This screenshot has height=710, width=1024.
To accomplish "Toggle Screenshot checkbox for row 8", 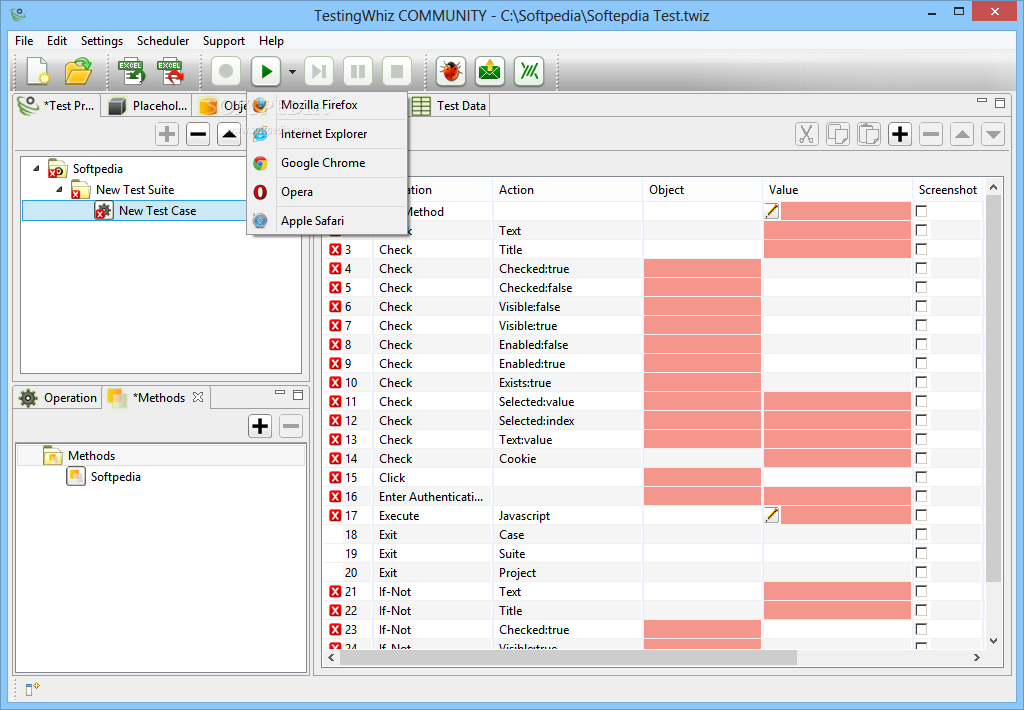I will [921, 344].
